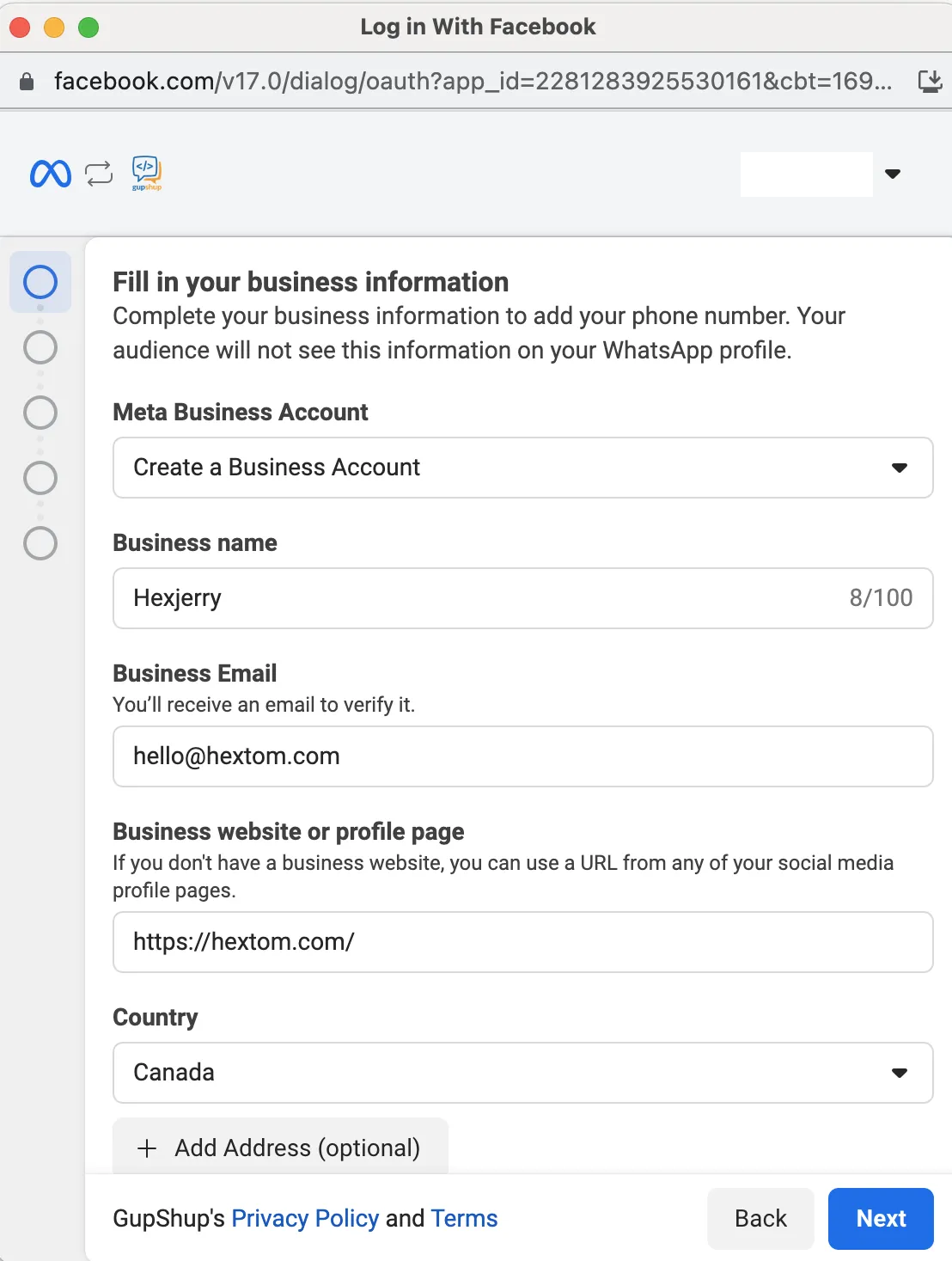Click the Back button
Viewport: 952px width, 1261px height.
(x=760, y=1219)
